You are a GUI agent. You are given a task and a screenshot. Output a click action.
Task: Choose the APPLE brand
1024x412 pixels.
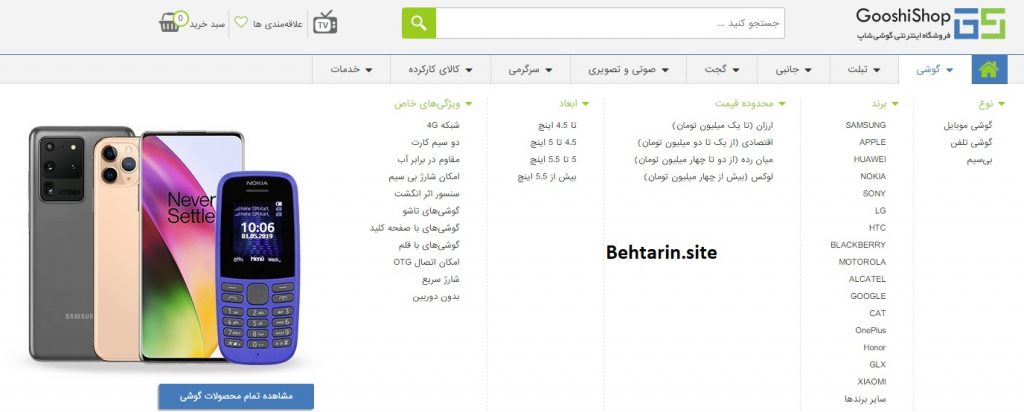872,142
